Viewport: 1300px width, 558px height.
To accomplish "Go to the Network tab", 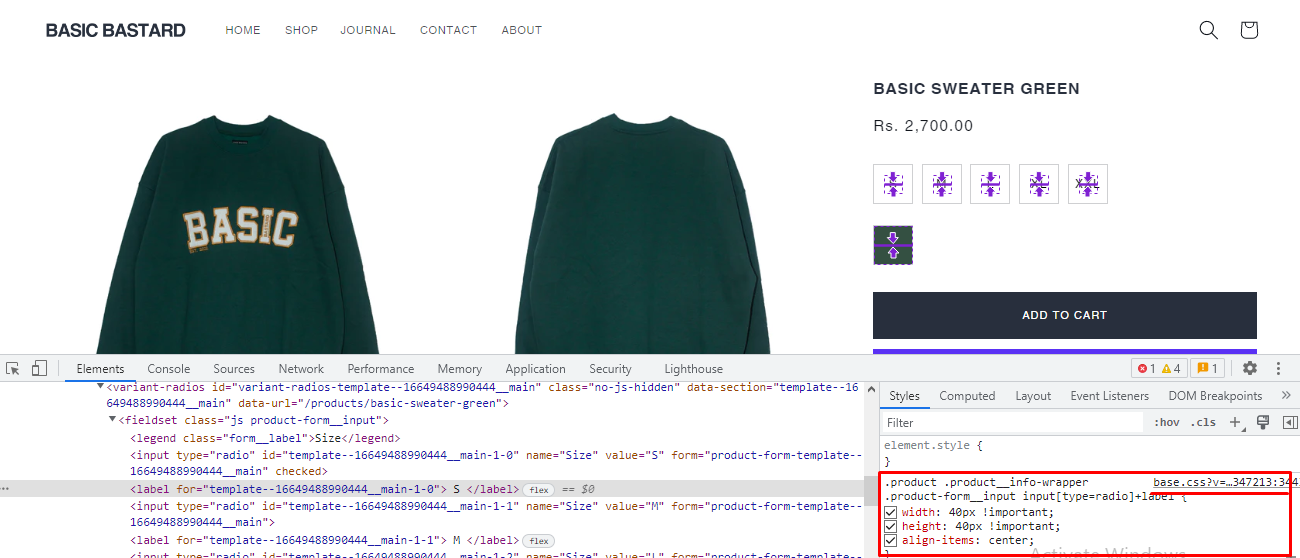I will click(301, 368).
